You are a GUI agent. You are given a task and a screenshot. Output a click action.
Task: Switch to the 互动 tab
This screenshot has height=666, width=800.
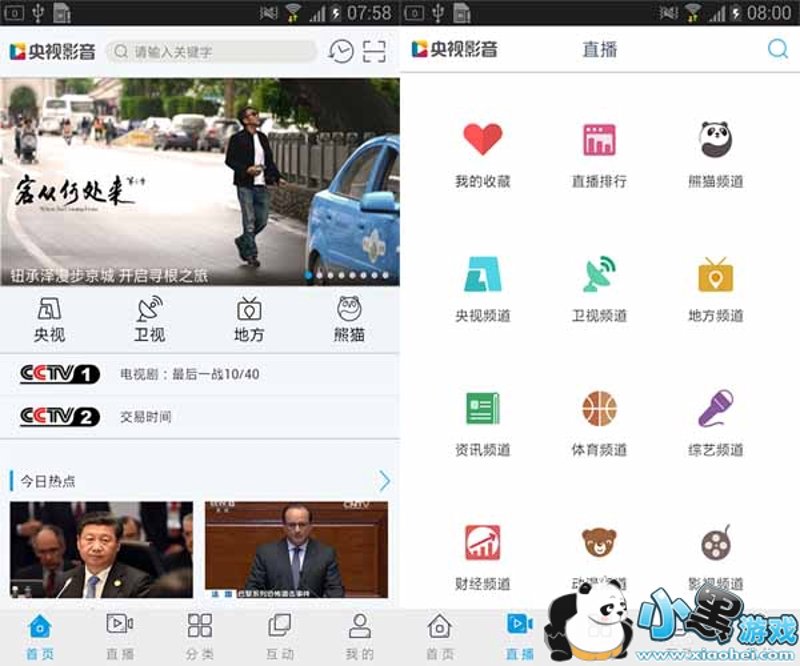tap(280, 637)
